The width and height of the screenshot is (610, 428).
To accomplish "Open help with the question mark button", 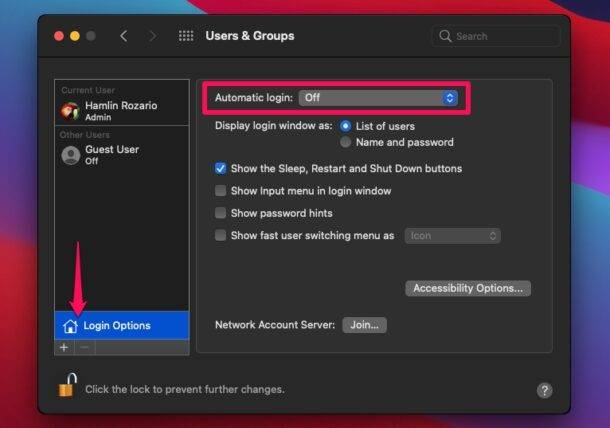I will 544,390.
